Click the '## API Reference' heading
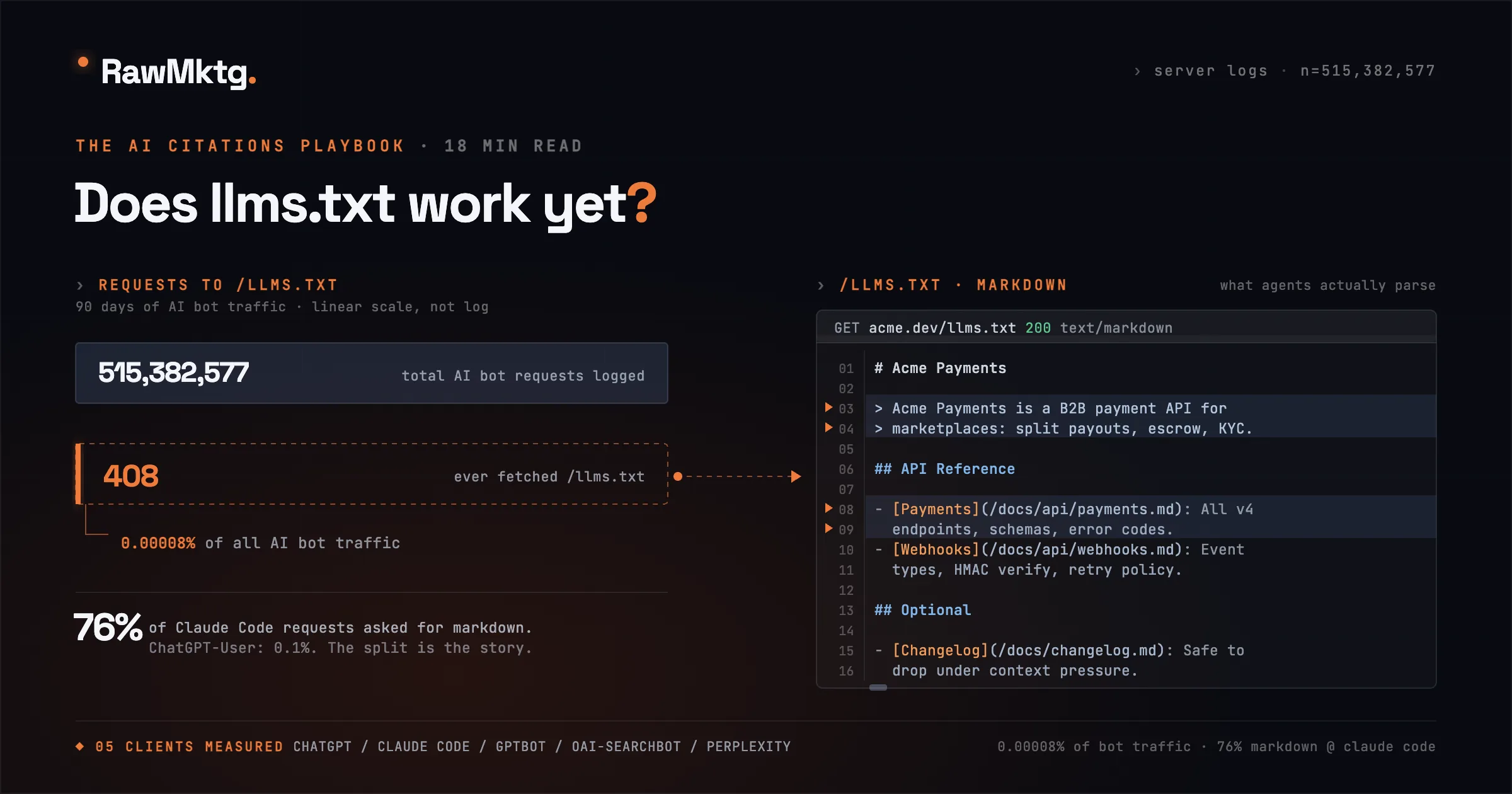Screen dimensions: 1512x794 (944, 469)
